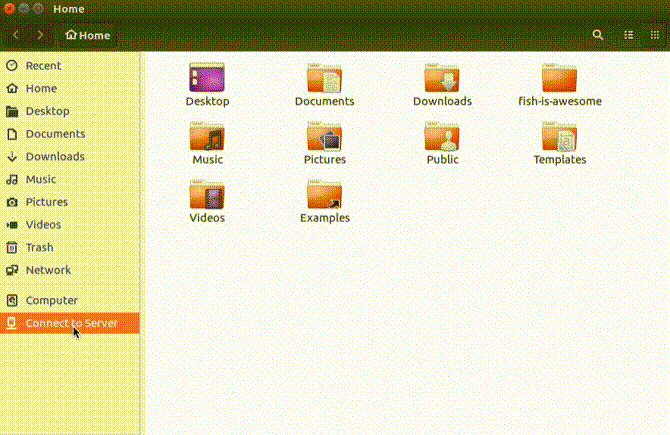Open Network in the sidebar
Screen dimensions: 670x435
[x=70, y=270]
